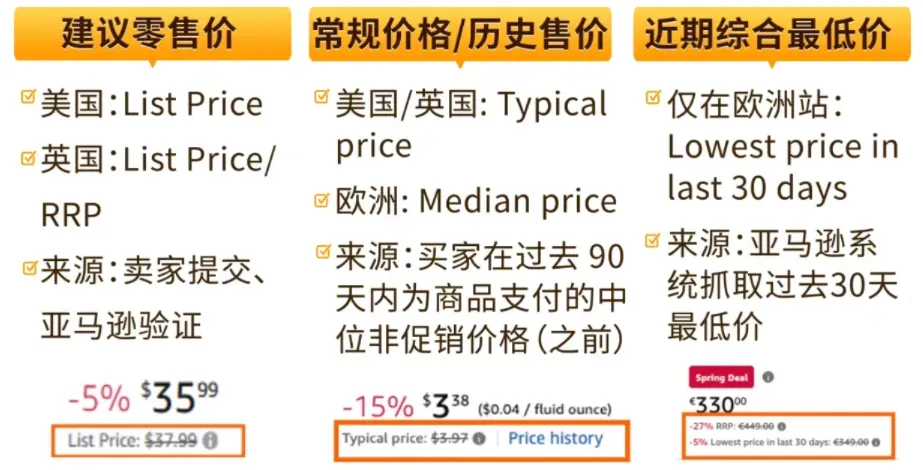
Task: Toggle the checkbox beside 英国: List Price/RRP
Action: pos(28,158)
